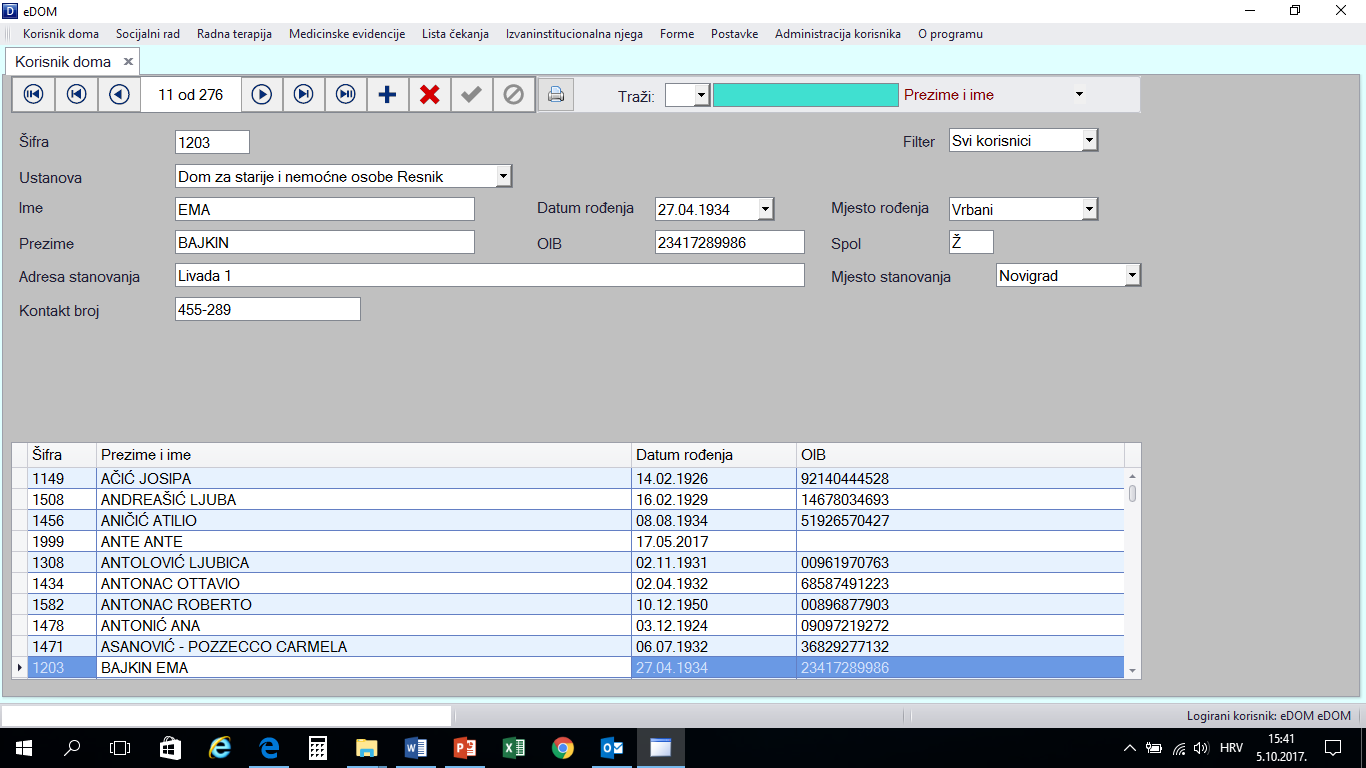Image resolution: width=1366 pixels, height=768 pixels.
Task: Click the OIB input field
Action: point(730,242)
